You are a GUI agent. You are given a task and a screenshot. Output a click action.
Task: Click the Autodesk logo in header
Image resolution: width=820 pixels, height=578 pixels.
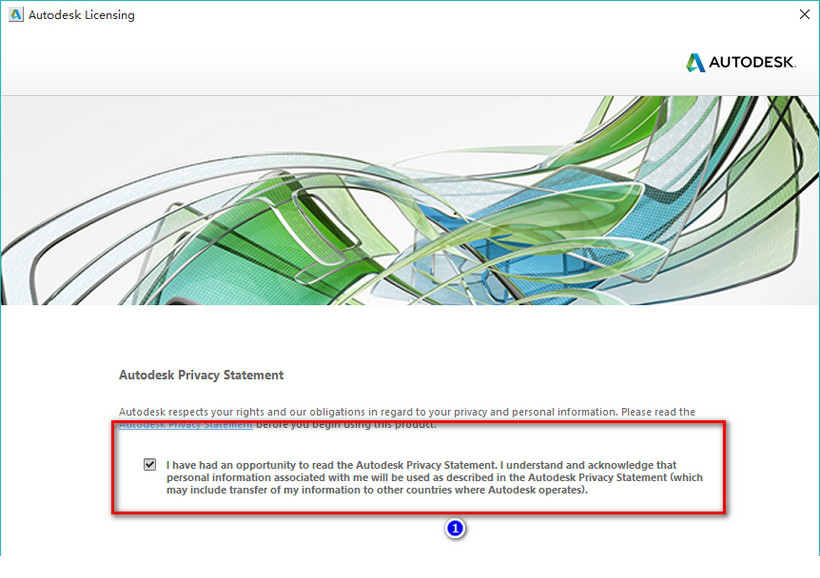(x=741, y=62)
